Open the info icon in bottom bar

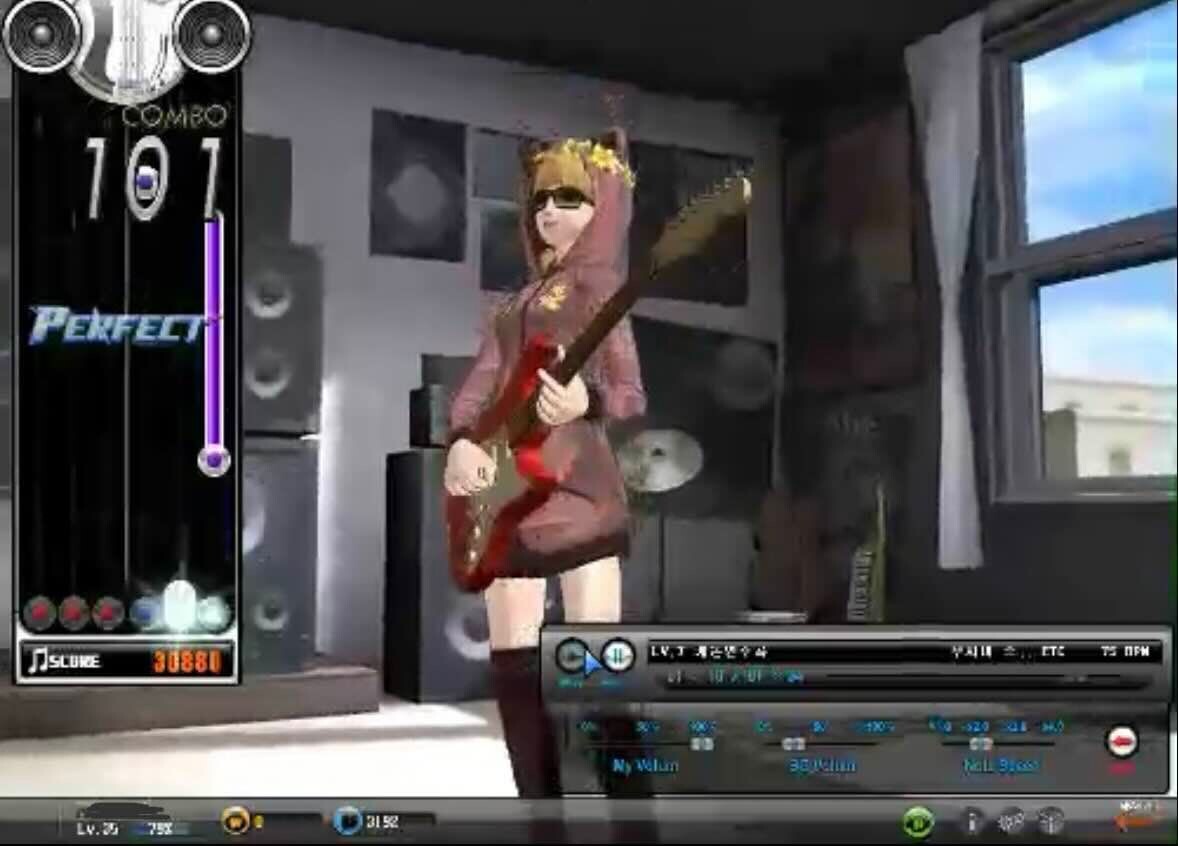(971, 821)
